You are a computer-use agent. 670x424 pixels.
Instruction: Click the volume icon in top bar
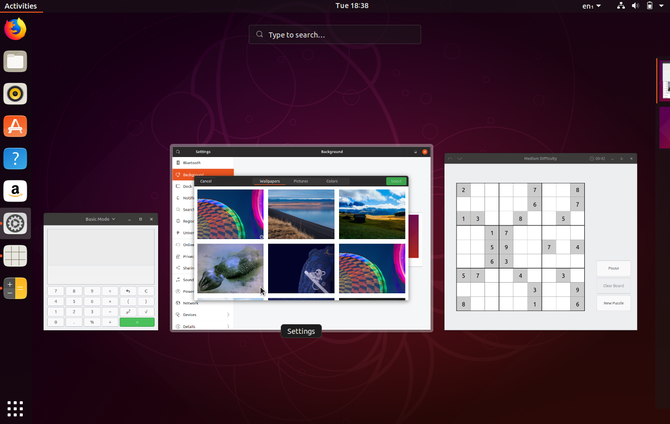click(635, 6)
